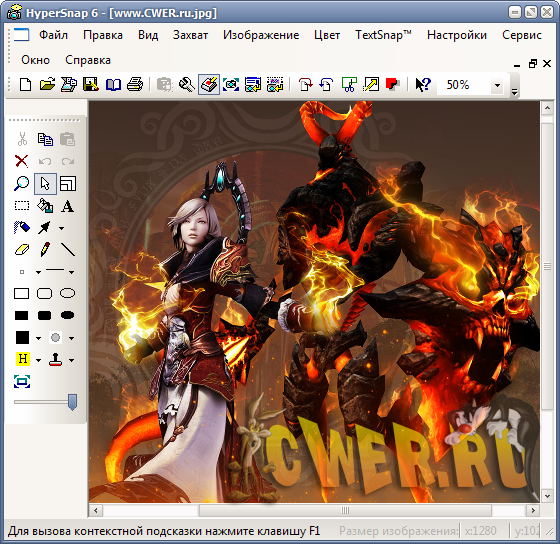This screenshot has width=560, height=544.
Task: Open file with folder toolbar icon
Action: pos(47,85)
